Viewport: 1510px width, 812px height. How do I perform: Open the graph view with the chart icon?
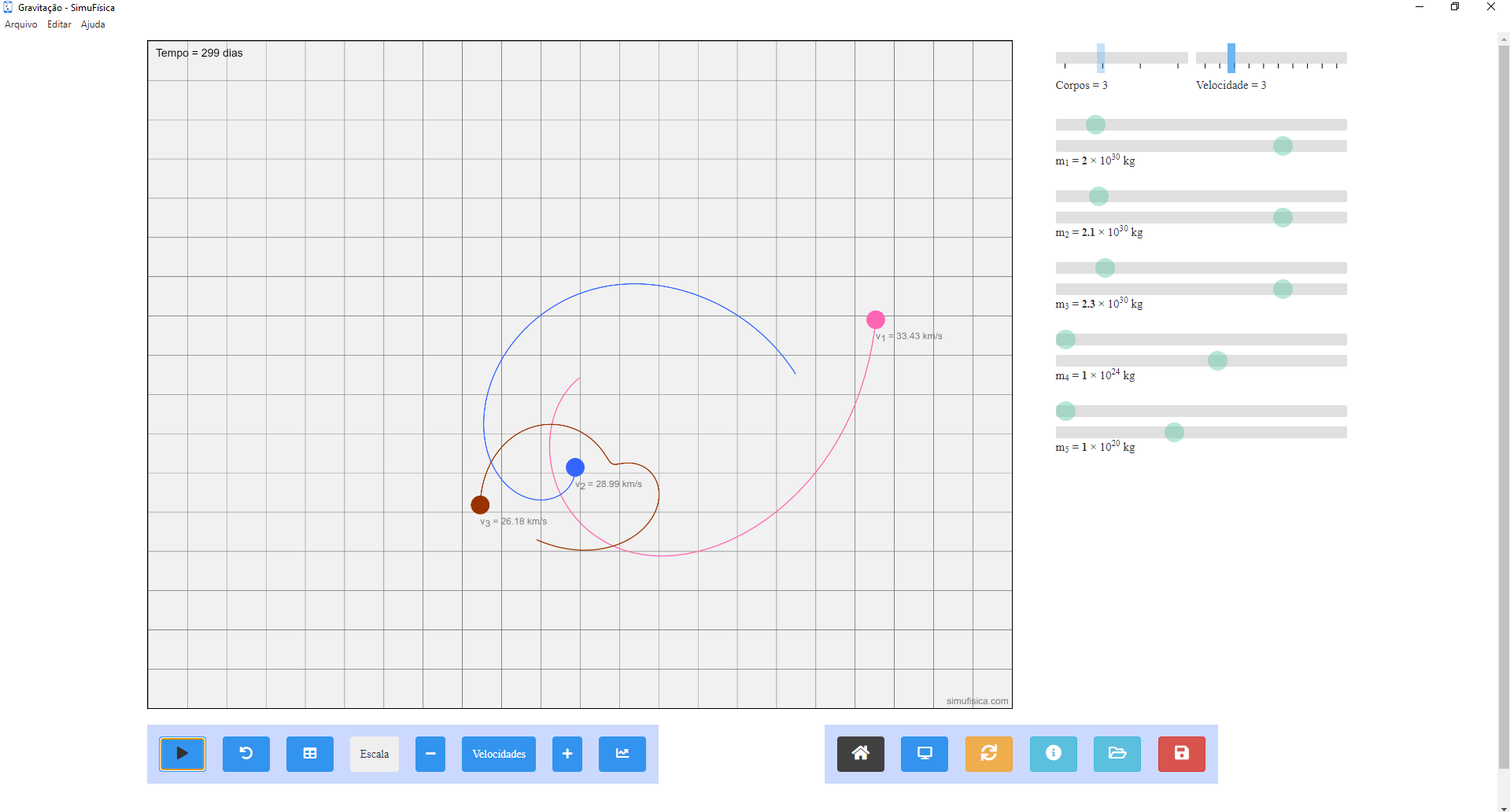click(x=622, y=754)
